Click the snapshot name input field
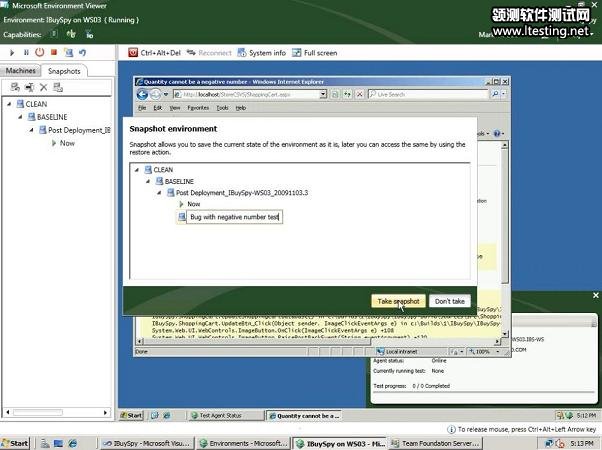 [x=234, y=216]
